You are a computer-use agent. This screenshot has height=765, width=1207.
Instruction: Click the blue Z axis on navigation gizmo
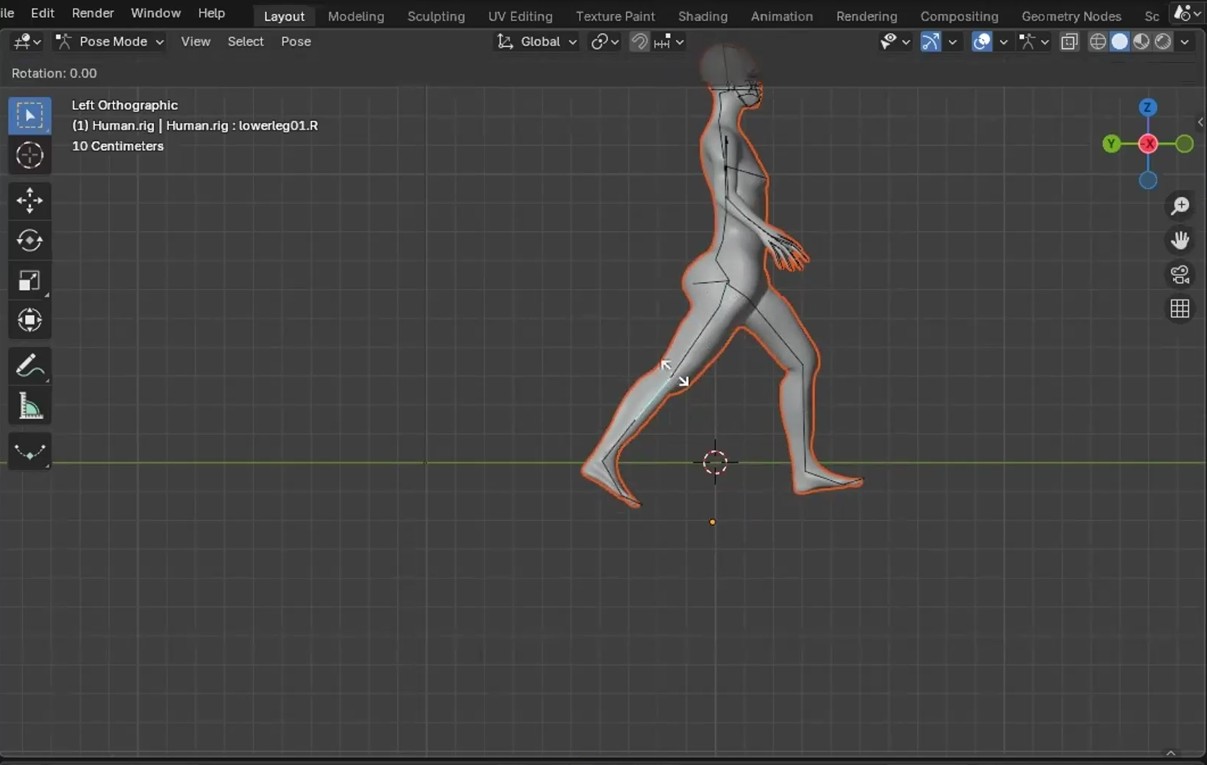click(x=1148, y=107)
